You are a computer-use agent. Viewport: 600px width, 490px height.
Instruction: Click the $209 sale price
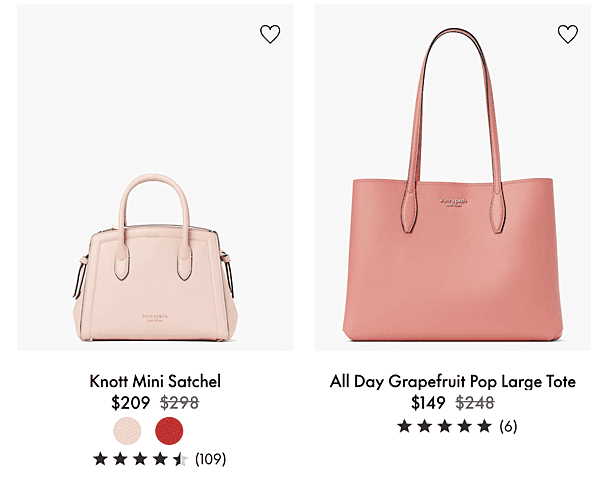pos(130,403)
